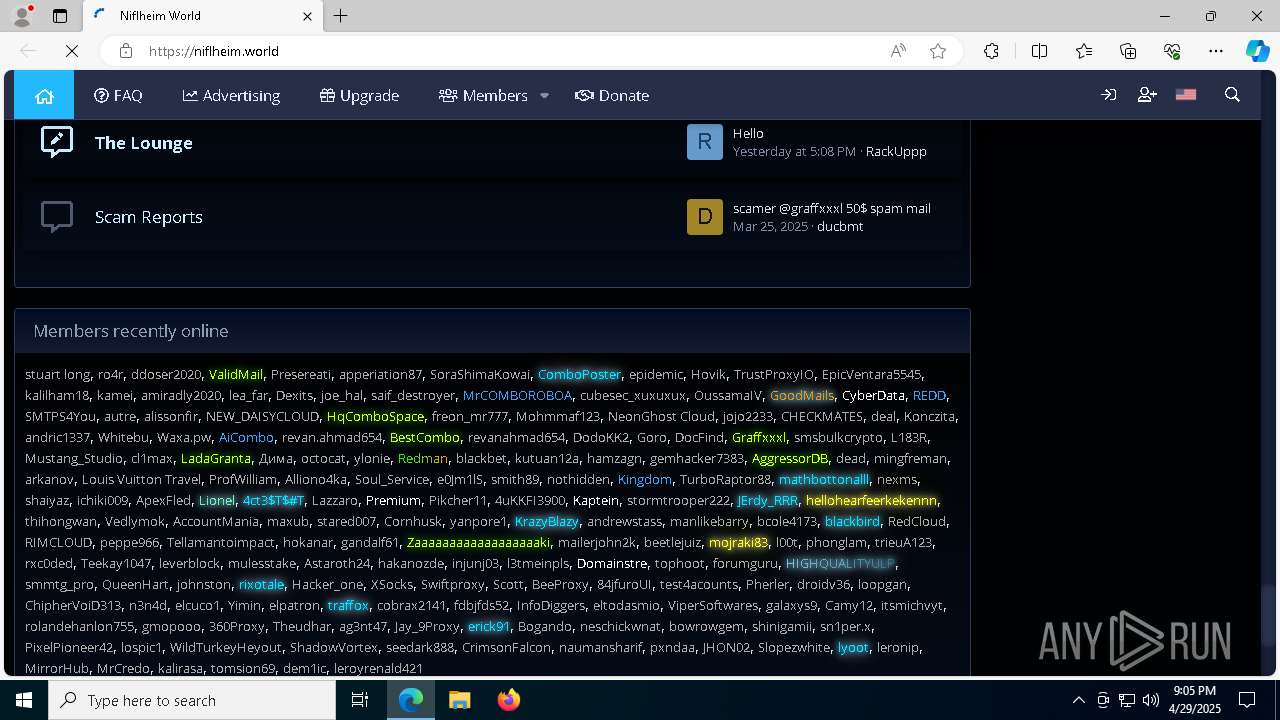The height and width of the screenshot is (720, 1280).
Task: Open a new browser tab
Action: (340, 16)
